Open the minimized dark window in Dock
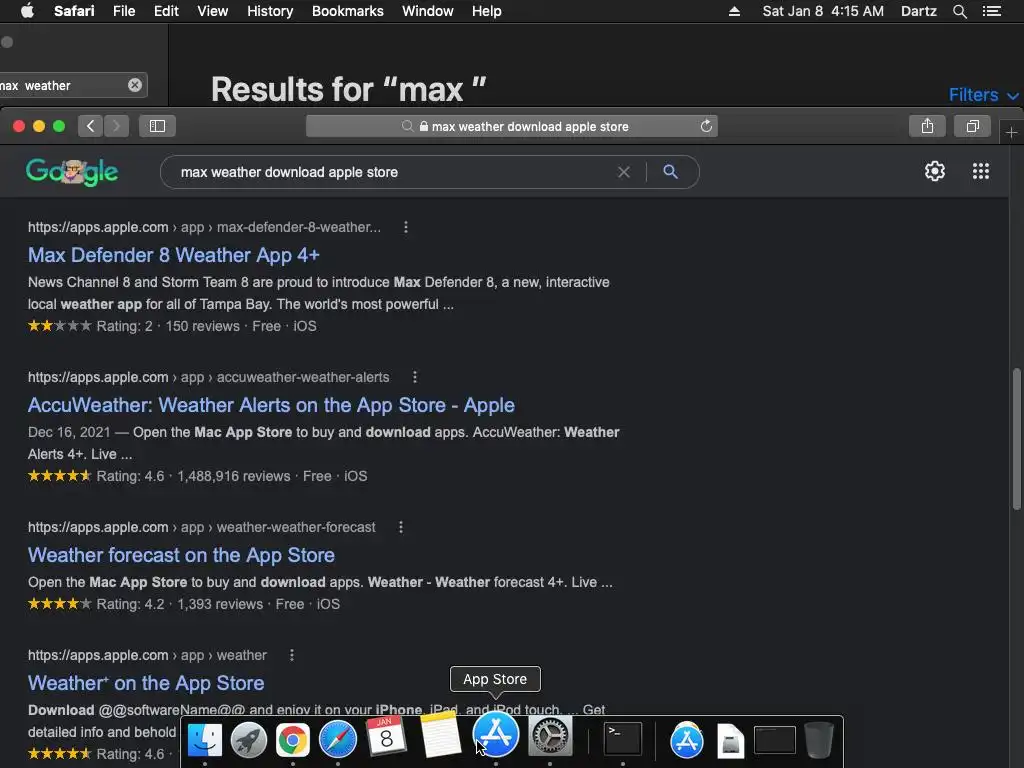 [775, 740]
